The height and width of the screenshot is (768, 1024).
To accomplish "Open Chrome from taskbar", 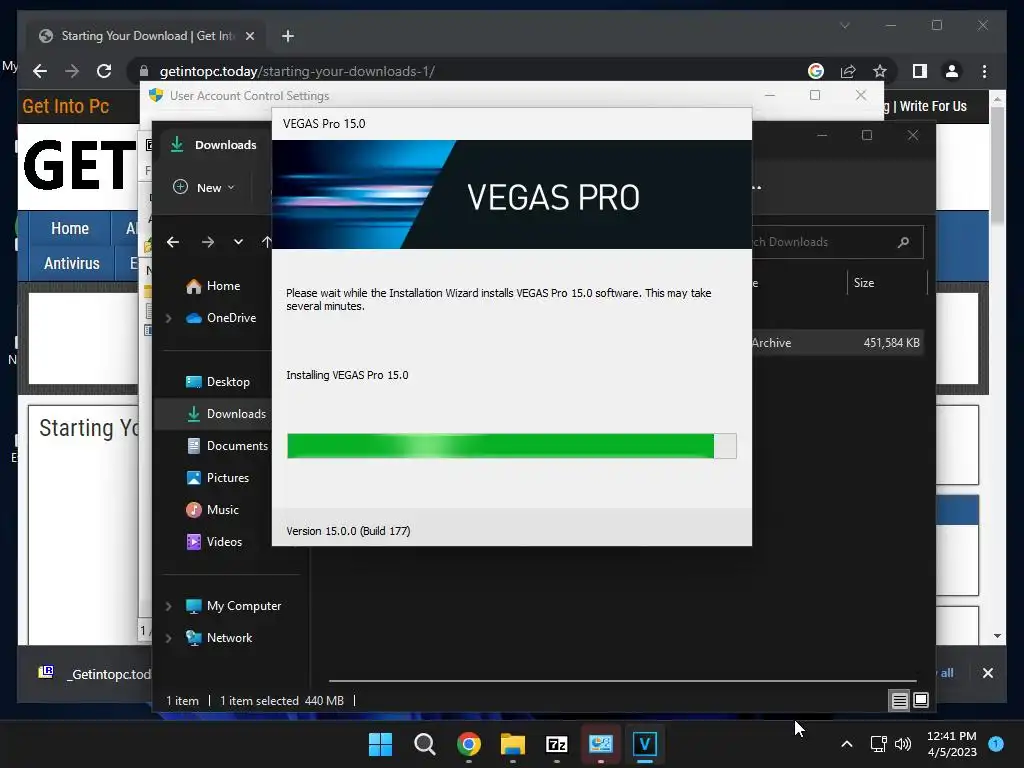I will [x=469, y=744].
